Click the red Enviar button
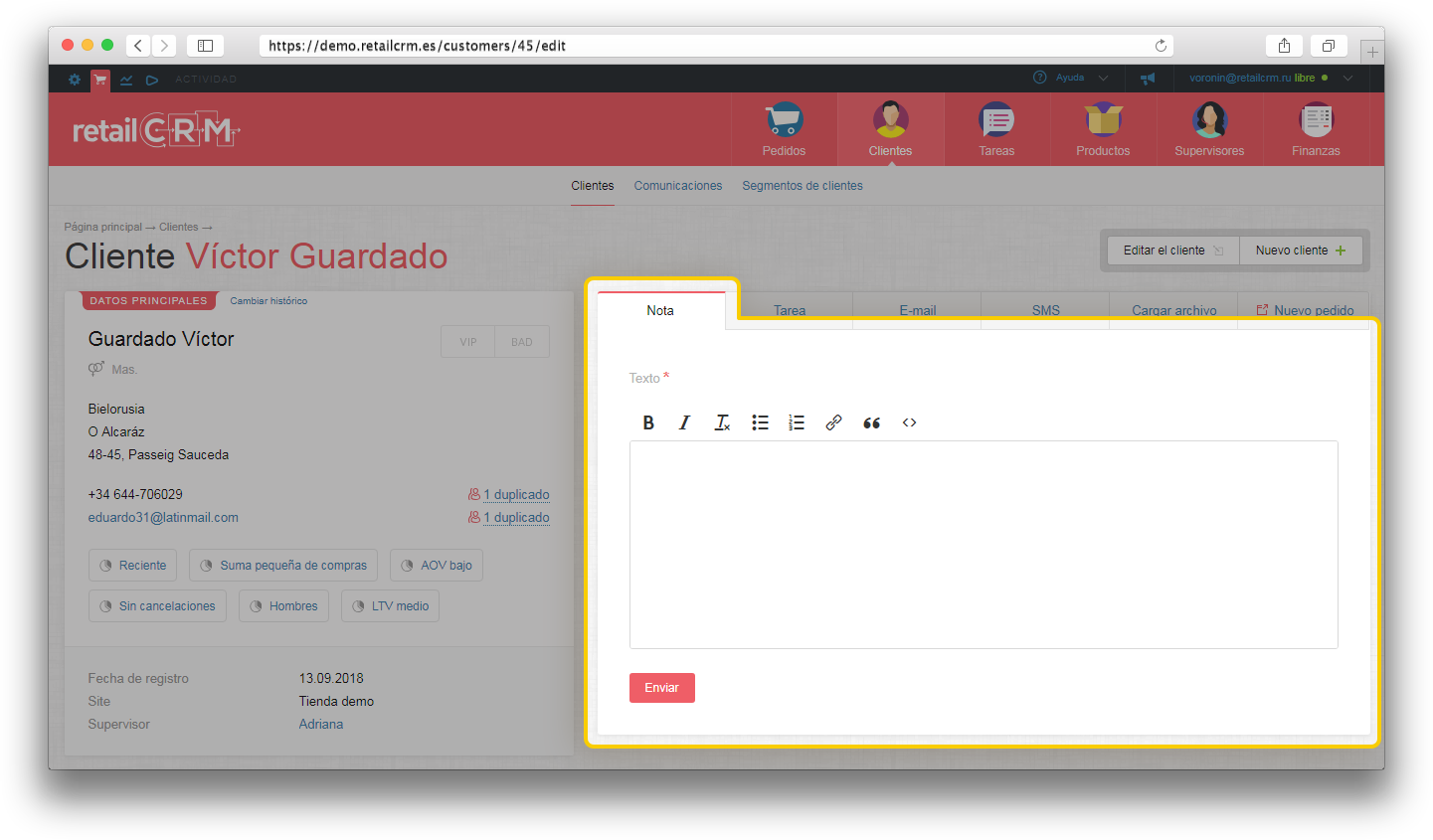 pos(662,688)
